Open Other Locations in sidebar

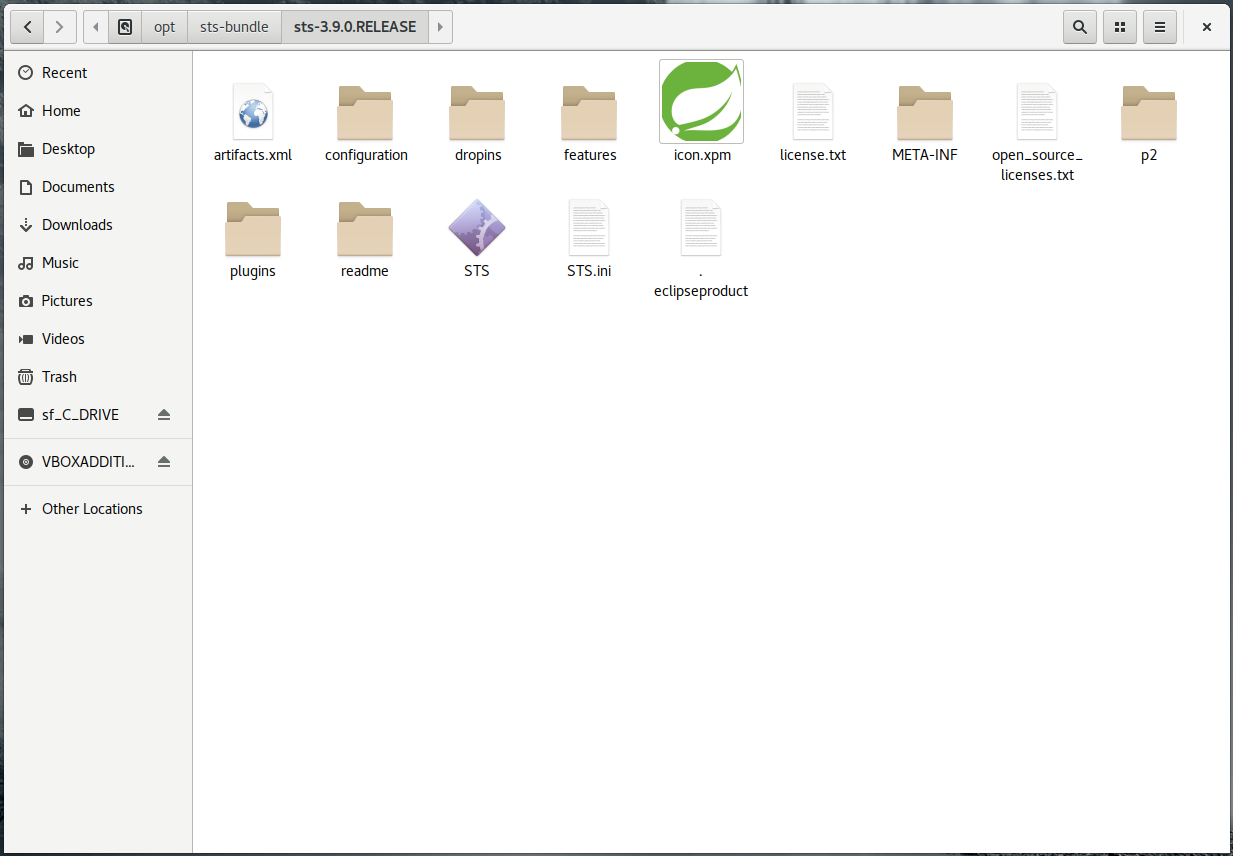tap(92, 509)
